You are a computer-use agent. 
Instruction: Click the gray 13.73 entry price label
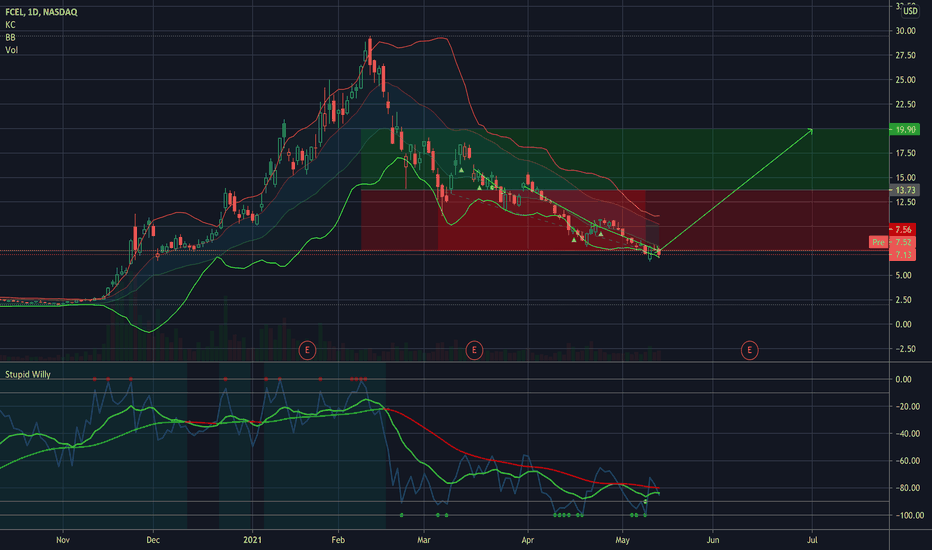point(905,190)
